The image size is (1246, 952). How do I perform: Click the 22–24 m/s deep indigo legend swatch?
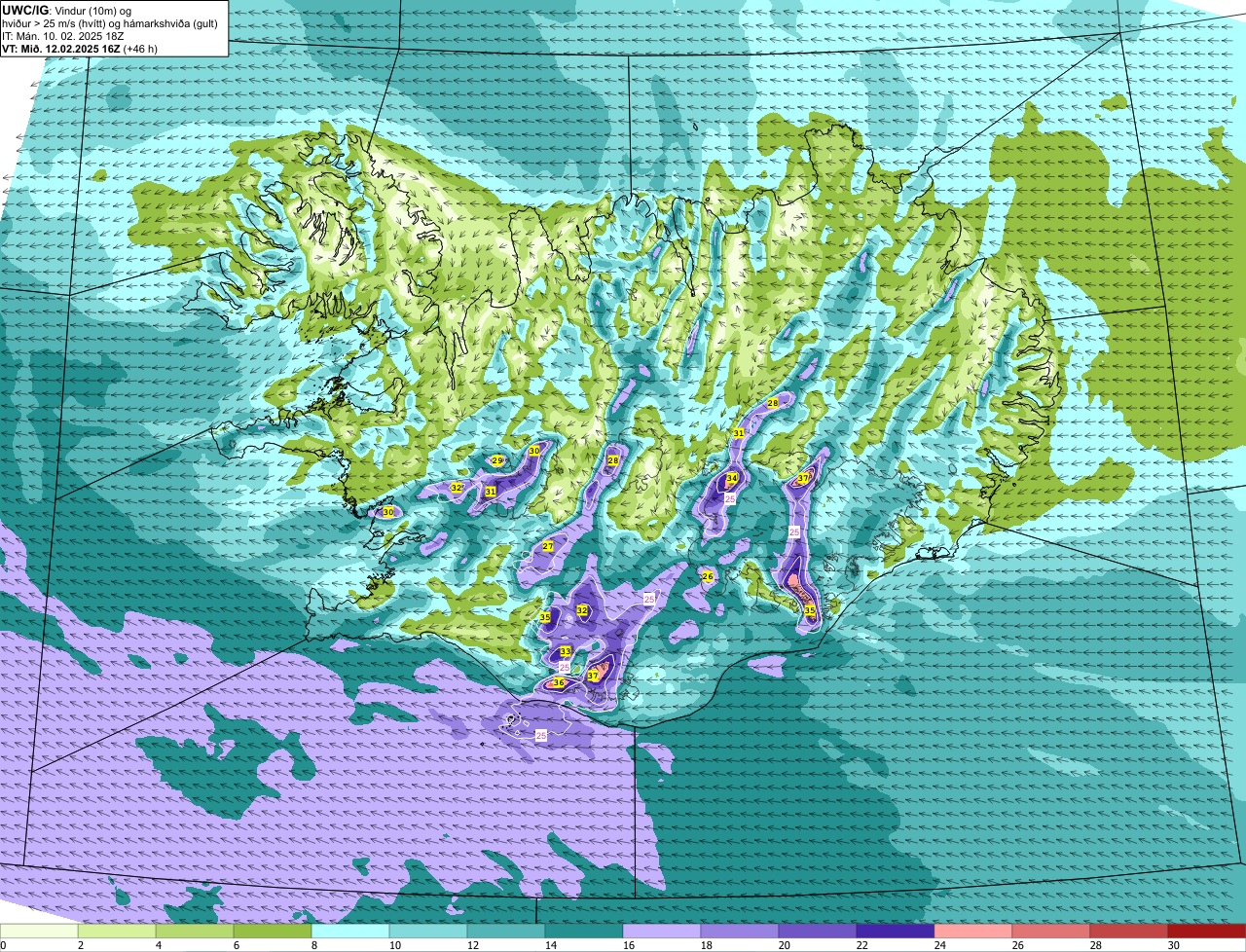pos(896,931)
